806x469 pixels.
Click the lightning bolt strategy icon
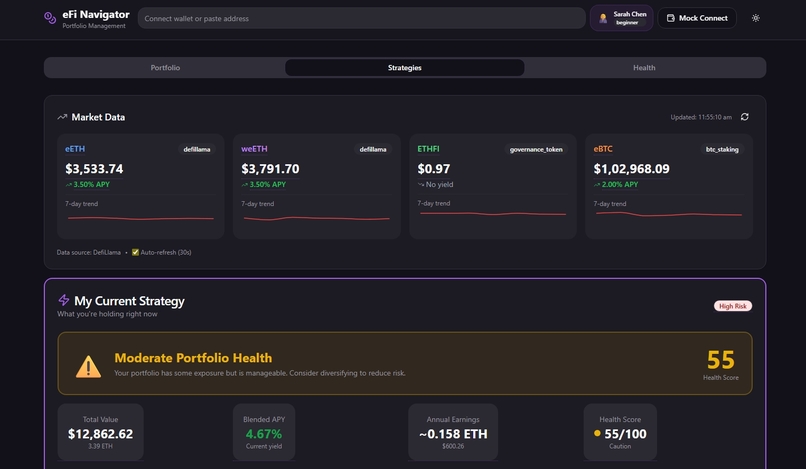point(63,300)
